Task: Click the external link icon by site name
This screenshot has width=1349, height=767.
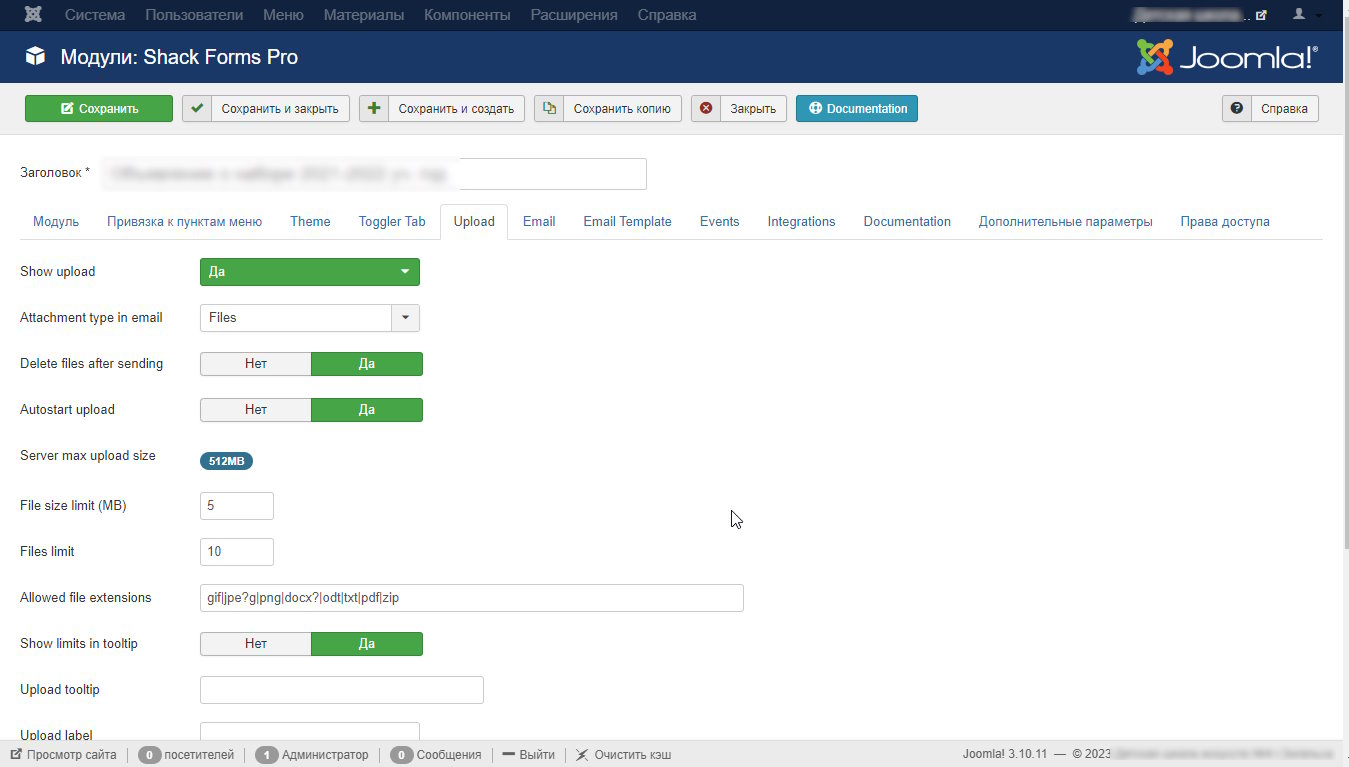Action: coord(1261,15)
